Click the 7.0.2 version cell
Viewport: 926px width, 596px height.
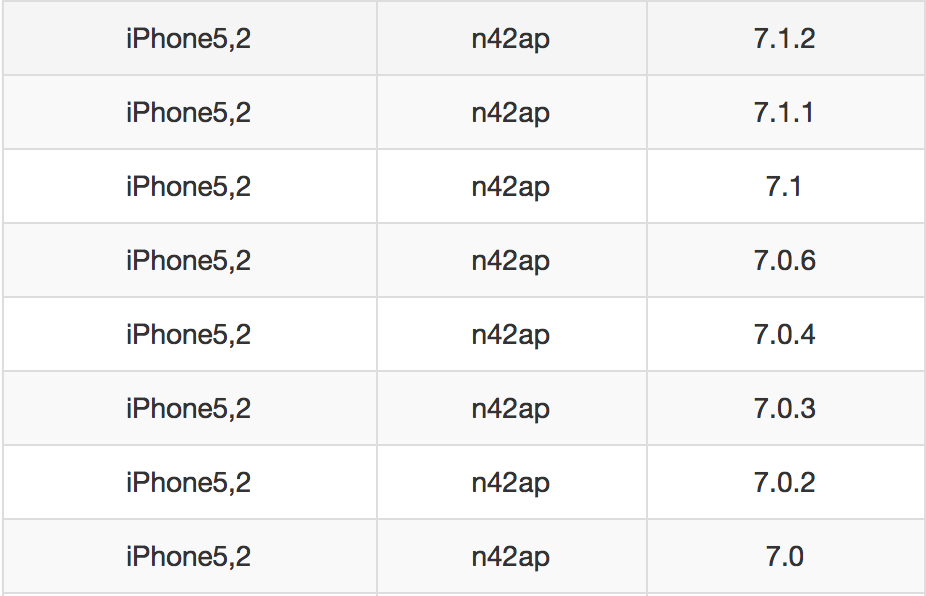(x=784, y=482)
